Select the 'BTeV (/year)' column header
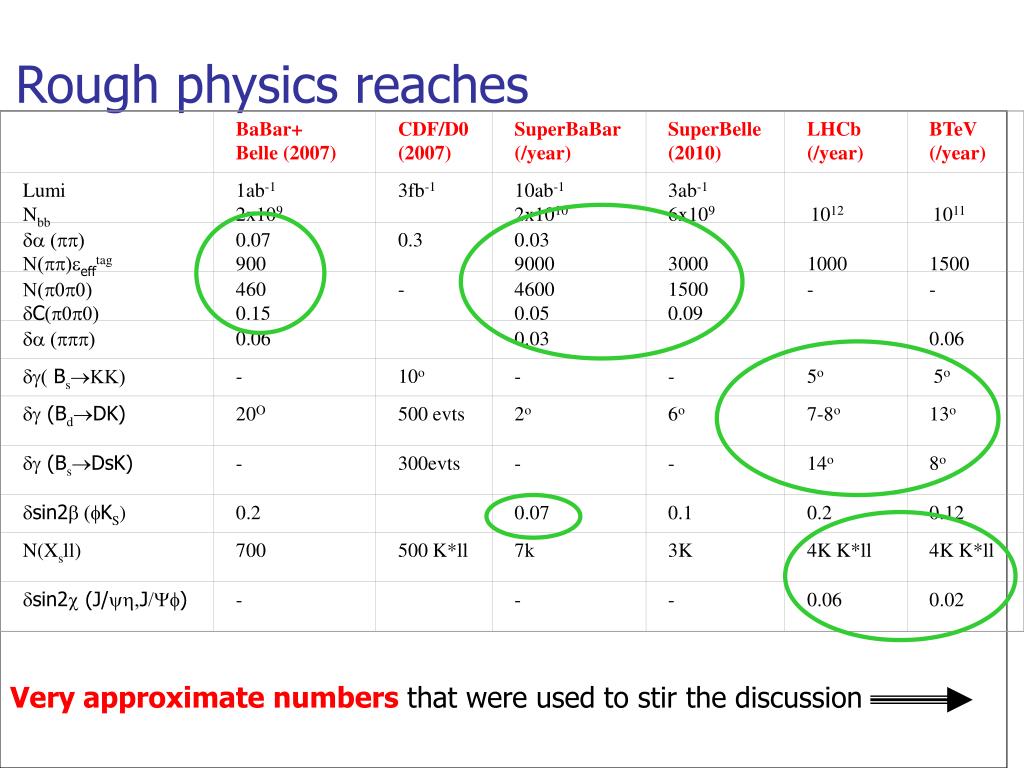Viewport: 1024px width, 768px height. [x=957, y=141]
